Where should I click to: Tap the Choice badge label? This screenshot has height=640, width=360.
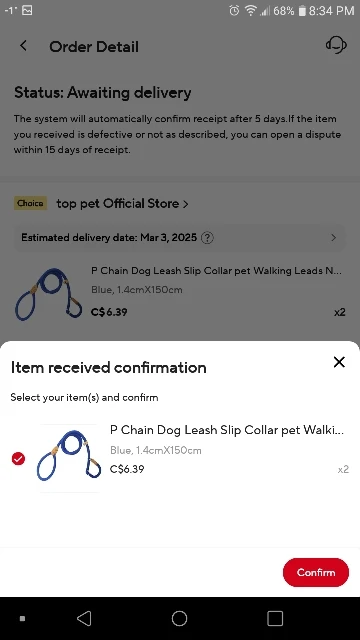[x=30, y=203]
